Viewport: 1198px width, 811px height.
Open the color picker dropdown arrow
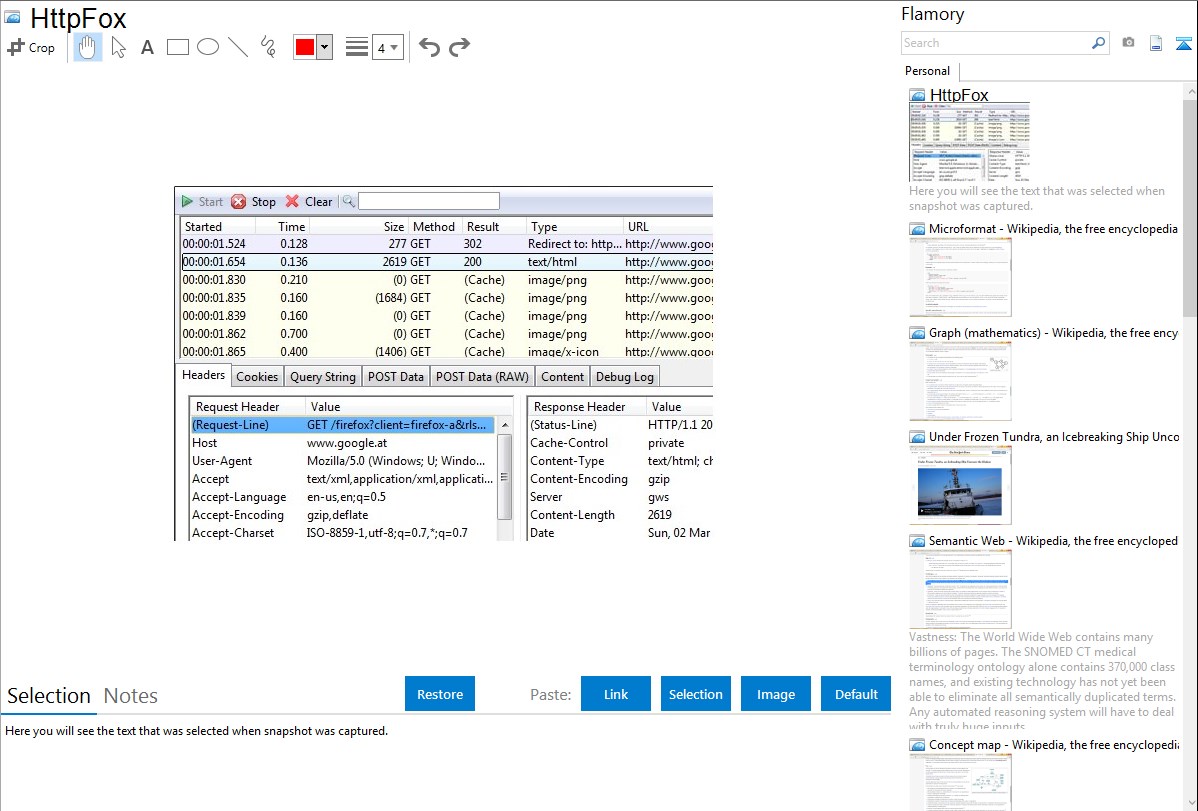325,47
